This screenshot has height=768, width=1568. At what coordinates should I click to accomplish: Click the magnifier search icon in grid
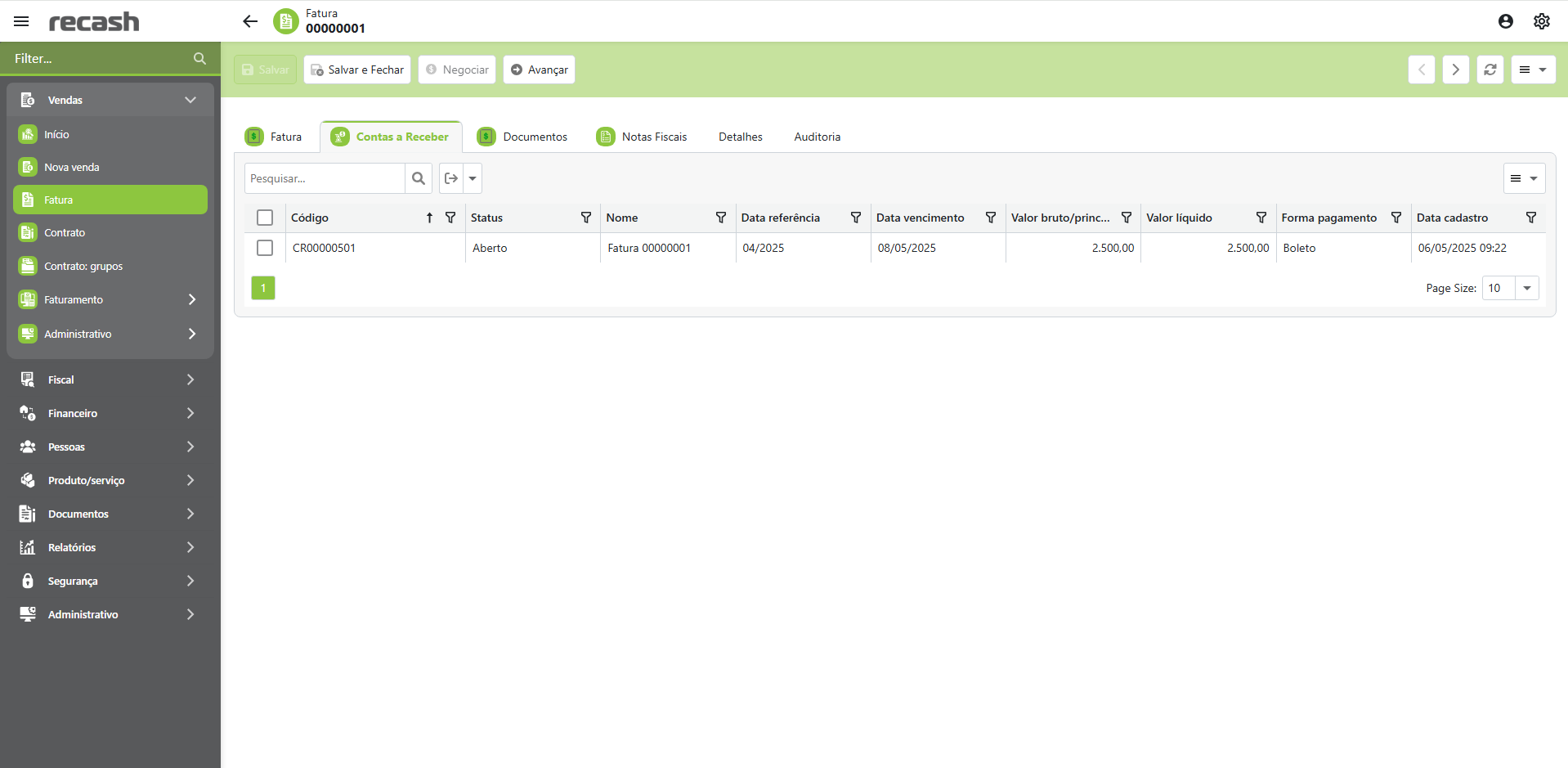tap(419, 178)
